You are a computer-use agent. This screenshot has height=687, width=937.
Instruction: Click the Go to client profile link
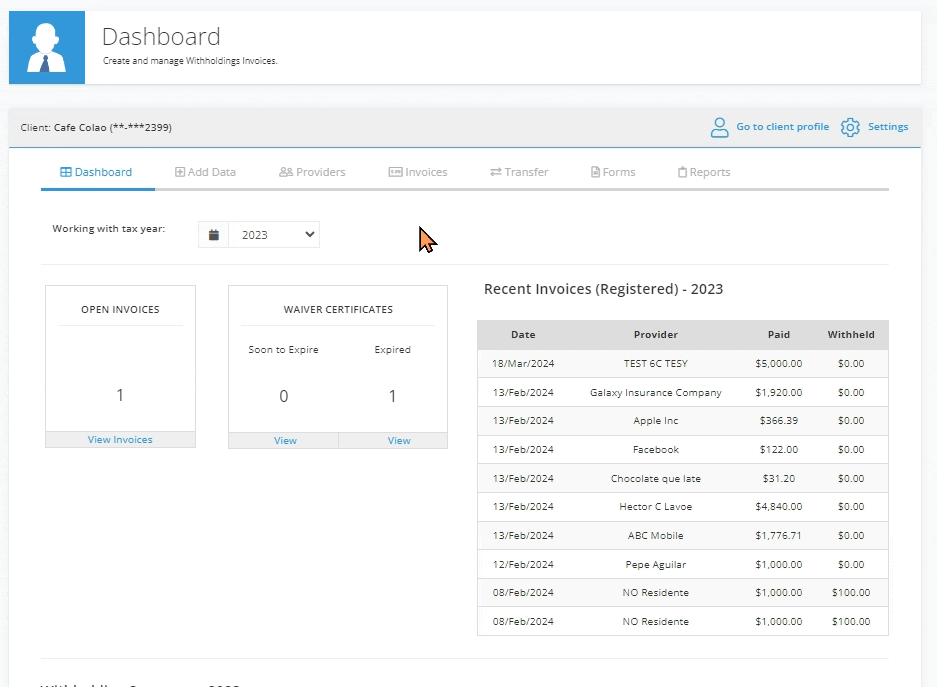tap(783, 126)
